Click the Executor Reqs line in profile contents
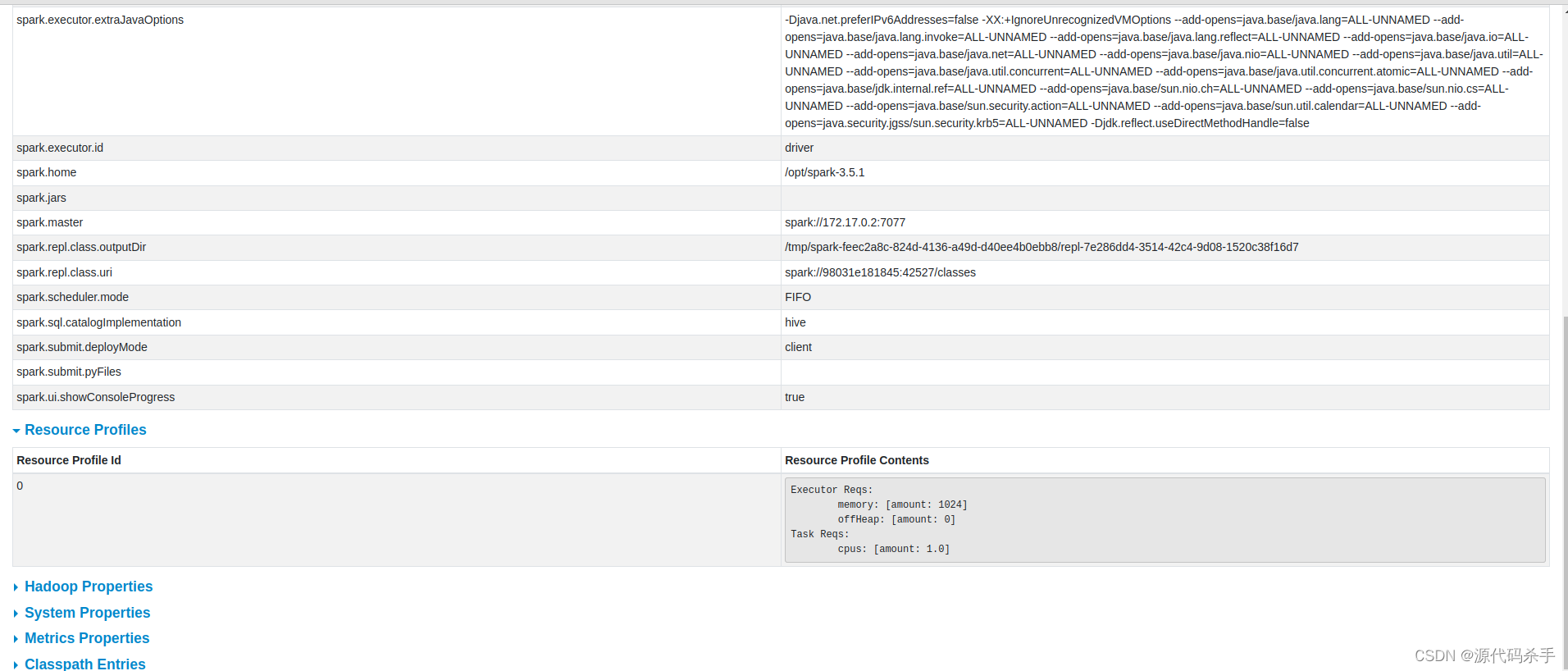Viewport: 1568px width, 671px height. [x=832, y=490]
